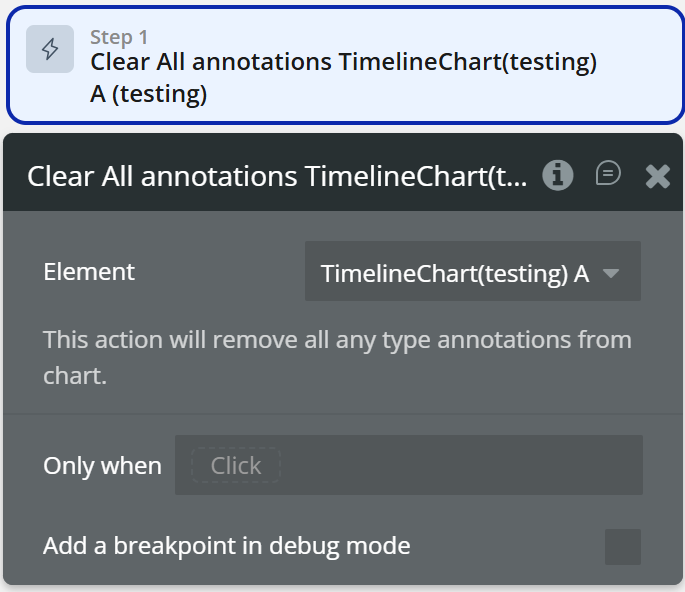The image size is (685, 592).
Task: Click the caret arrow beside TimelineChart(testing) A
Action: [611, 273]
